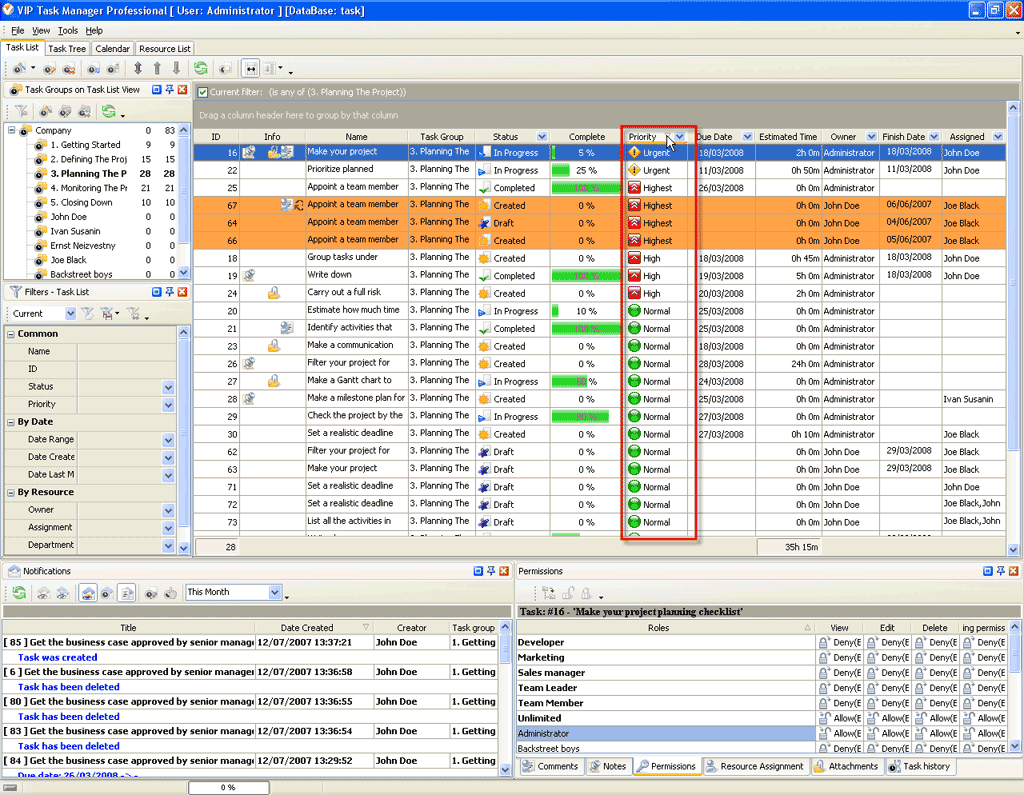This screenshot has height=795, width=1024.
Task: Click the double-headed vertical arrow toolbar icon
Action: (138, 68)
